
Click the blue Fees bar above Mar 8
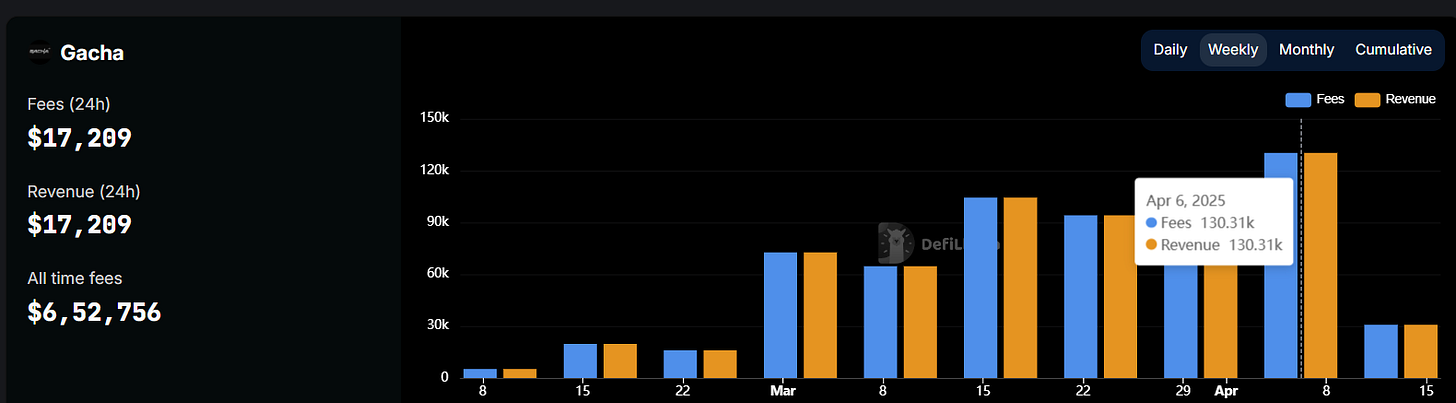tap(880, 322)
